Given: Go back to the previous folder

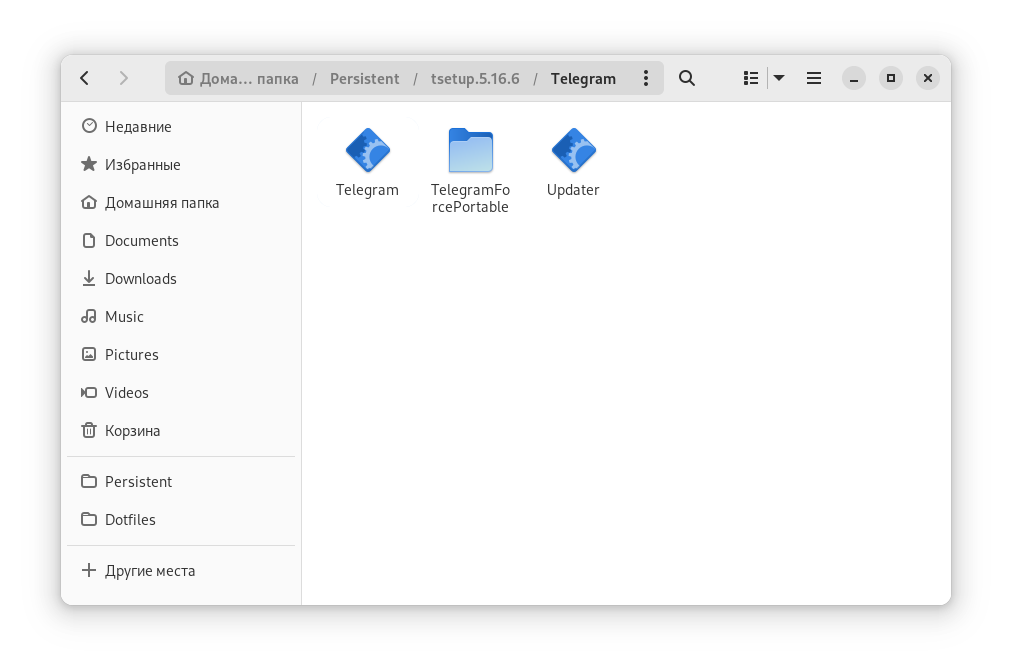Looking at the screenshot, I should (85, 78).
